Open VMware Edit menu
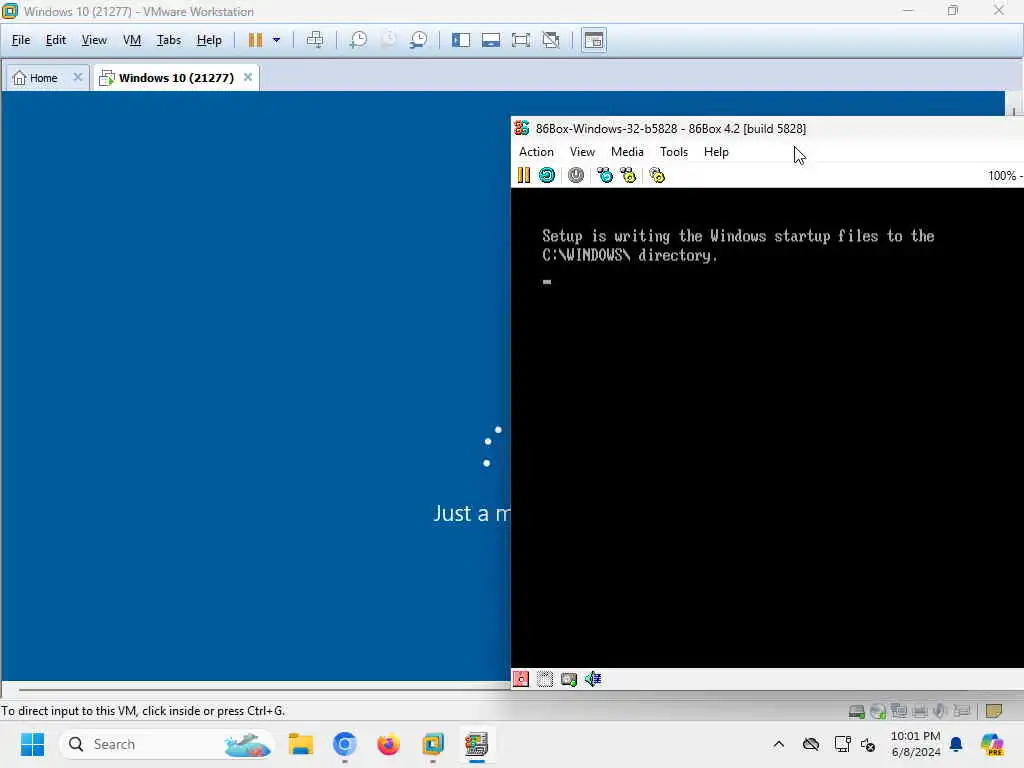This screenshot has height=768, width=1024. (56, 40)
